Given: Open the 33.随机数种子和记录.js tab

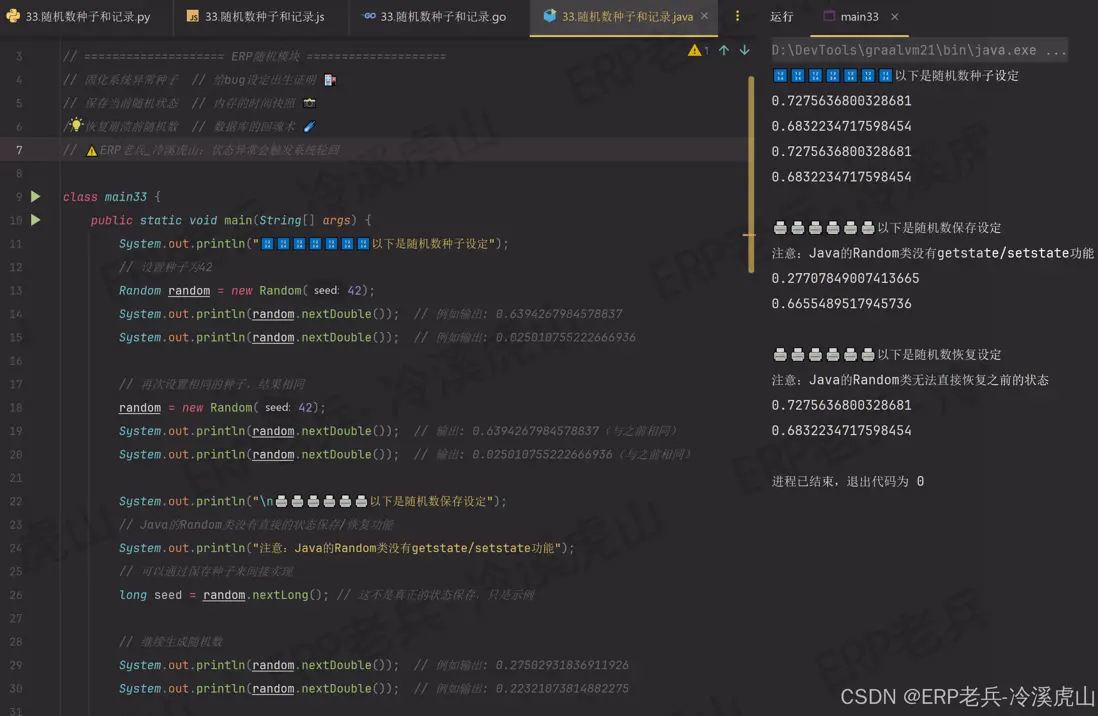Looking at the screenshot, I should pos(256,17).
